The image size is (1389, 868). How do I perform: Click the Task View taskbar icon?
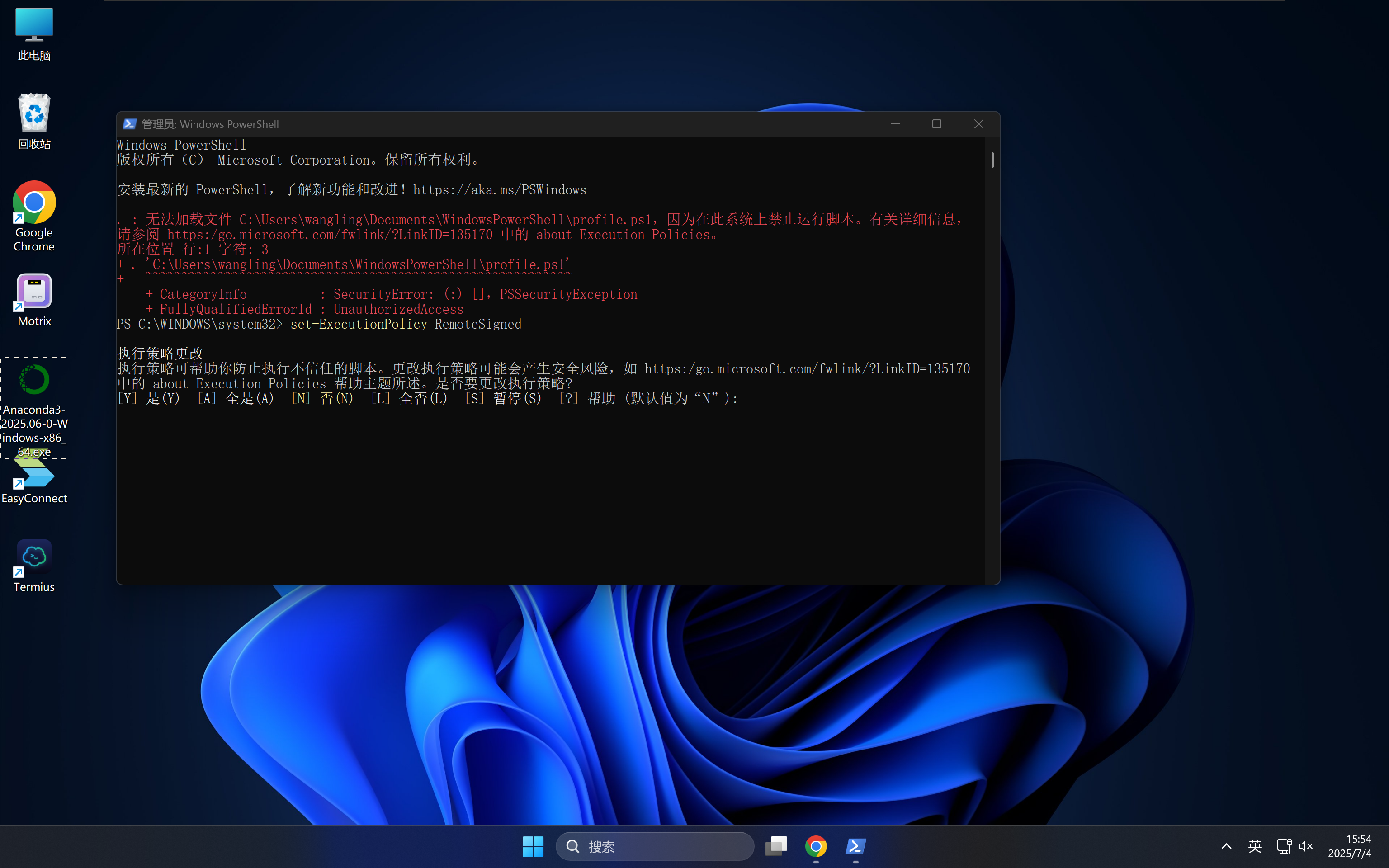pos(776,846)
